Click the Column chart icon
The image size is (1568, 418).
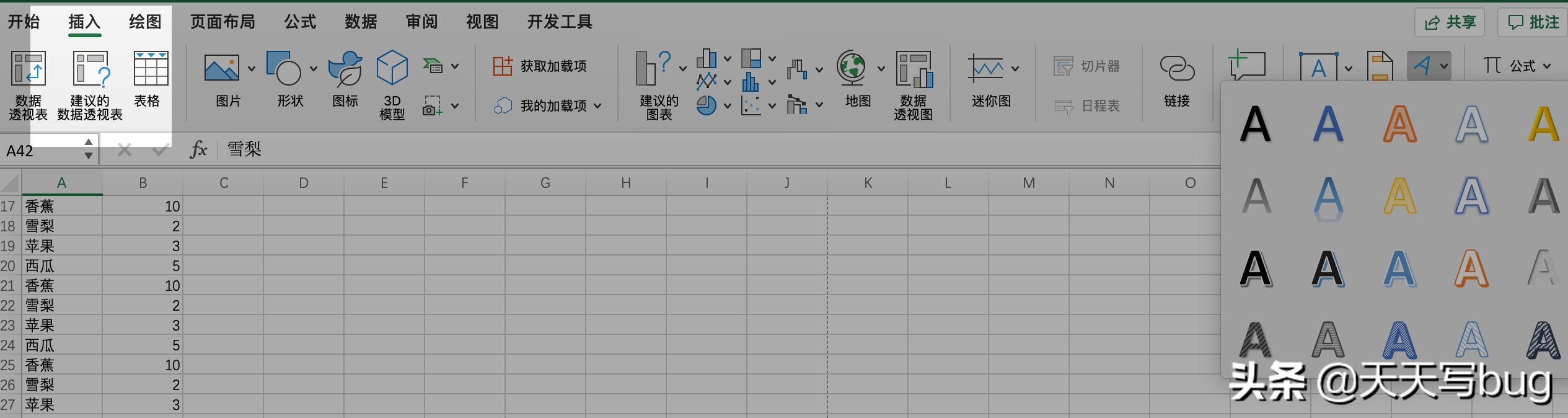706,58
